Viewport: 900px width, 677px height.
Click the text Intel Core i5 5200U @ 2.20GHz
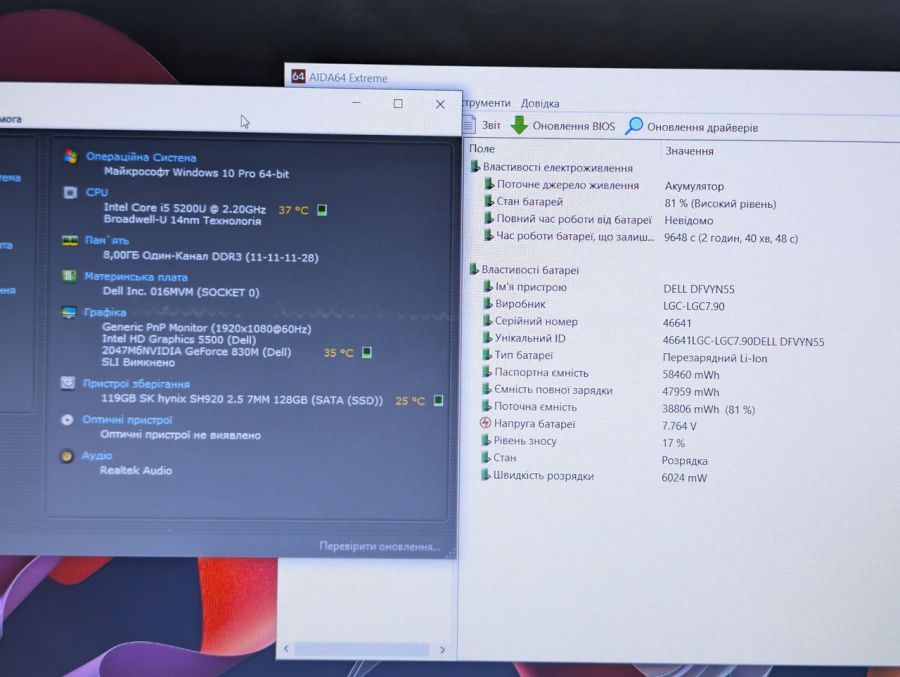184,207
